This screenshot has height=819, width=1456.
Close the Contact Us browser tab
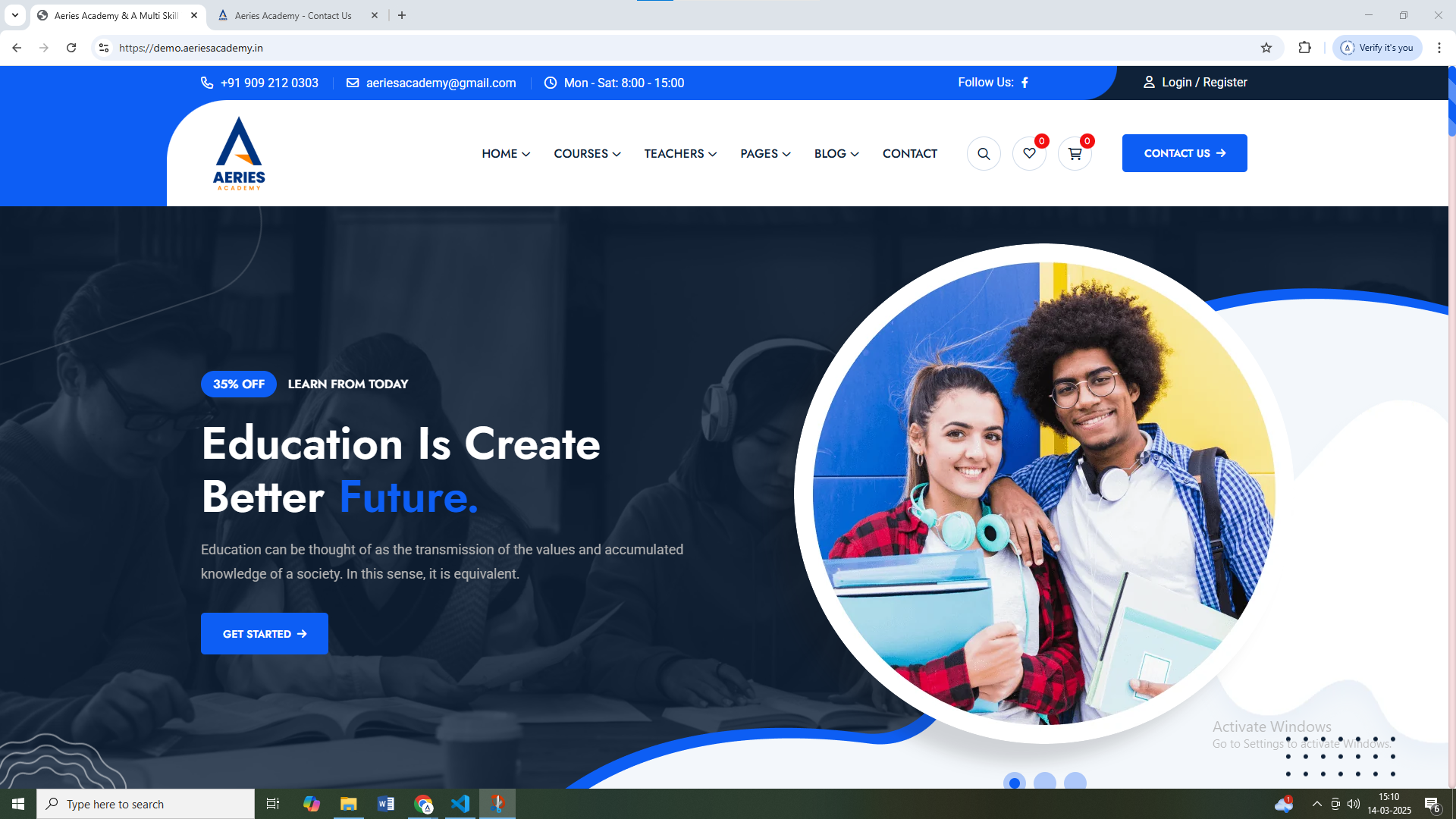pyautogui.click(x=375, y=15)
